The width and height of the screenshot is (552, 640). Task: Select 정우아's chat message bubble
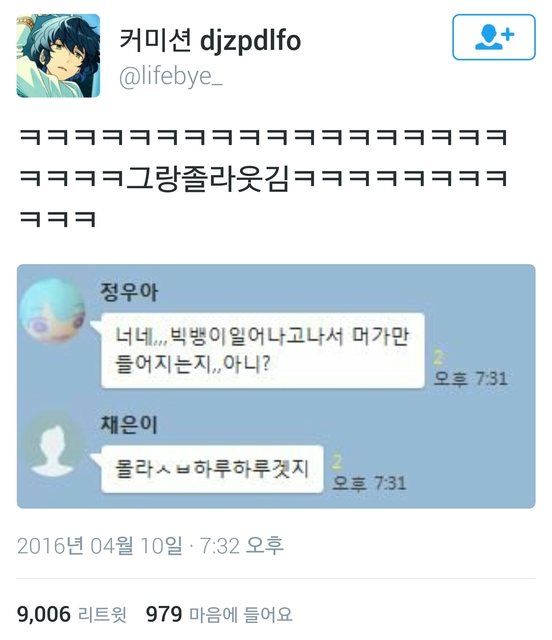pos(263,350)
